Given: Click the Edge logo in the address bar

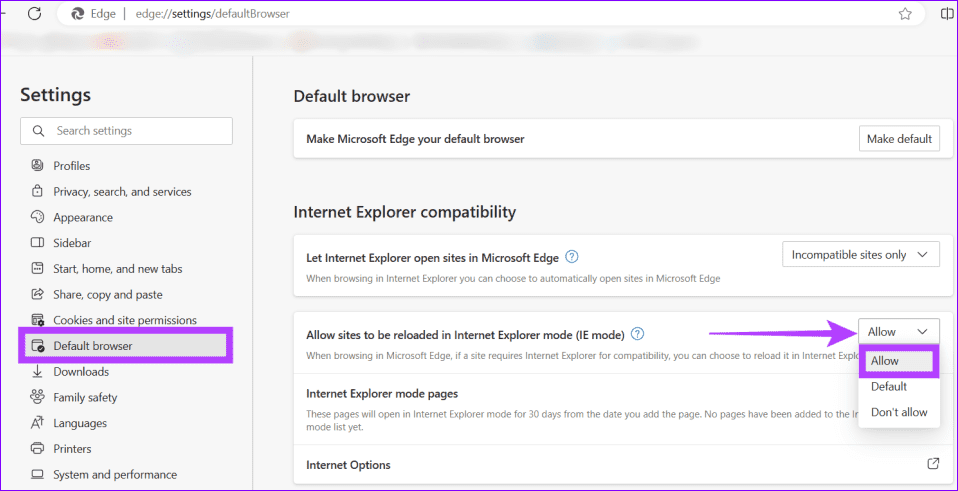Looking at the screenshot, I should pos(78,14).
